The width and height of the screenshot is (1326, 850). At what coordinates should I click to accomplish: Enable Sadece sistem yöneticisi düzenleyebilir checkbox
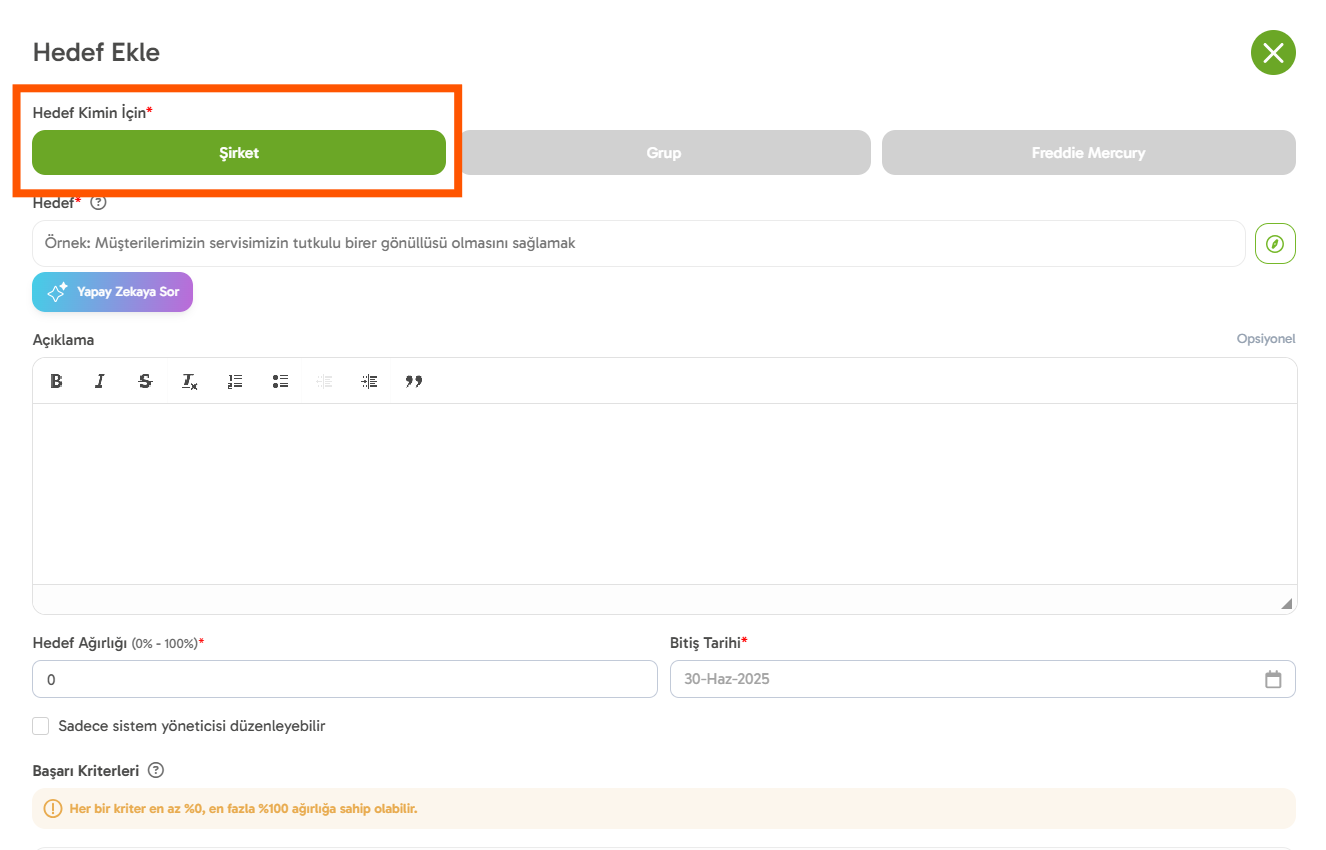[41, 726]
